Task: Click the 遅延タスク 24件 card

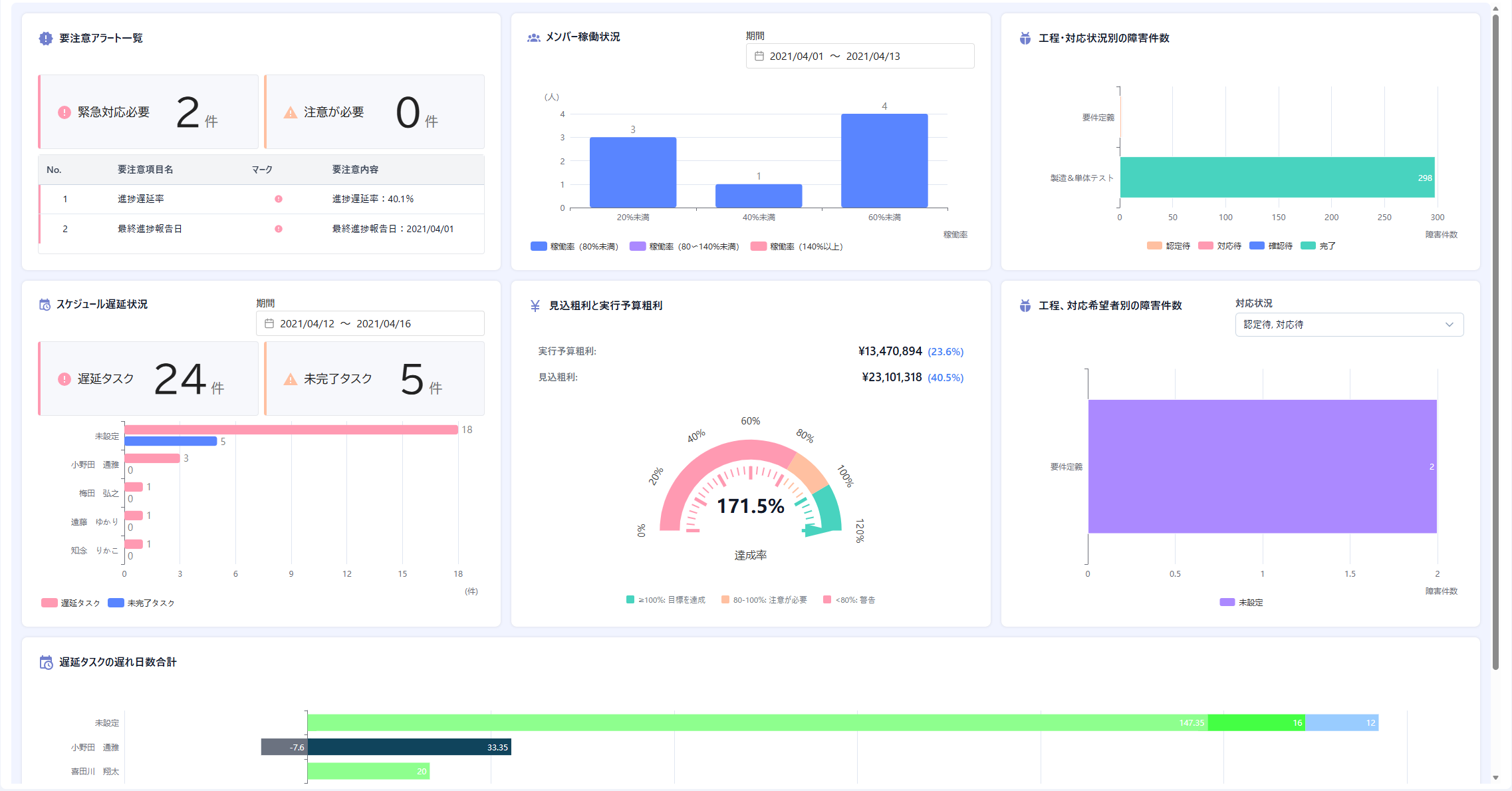Action: 148,379
